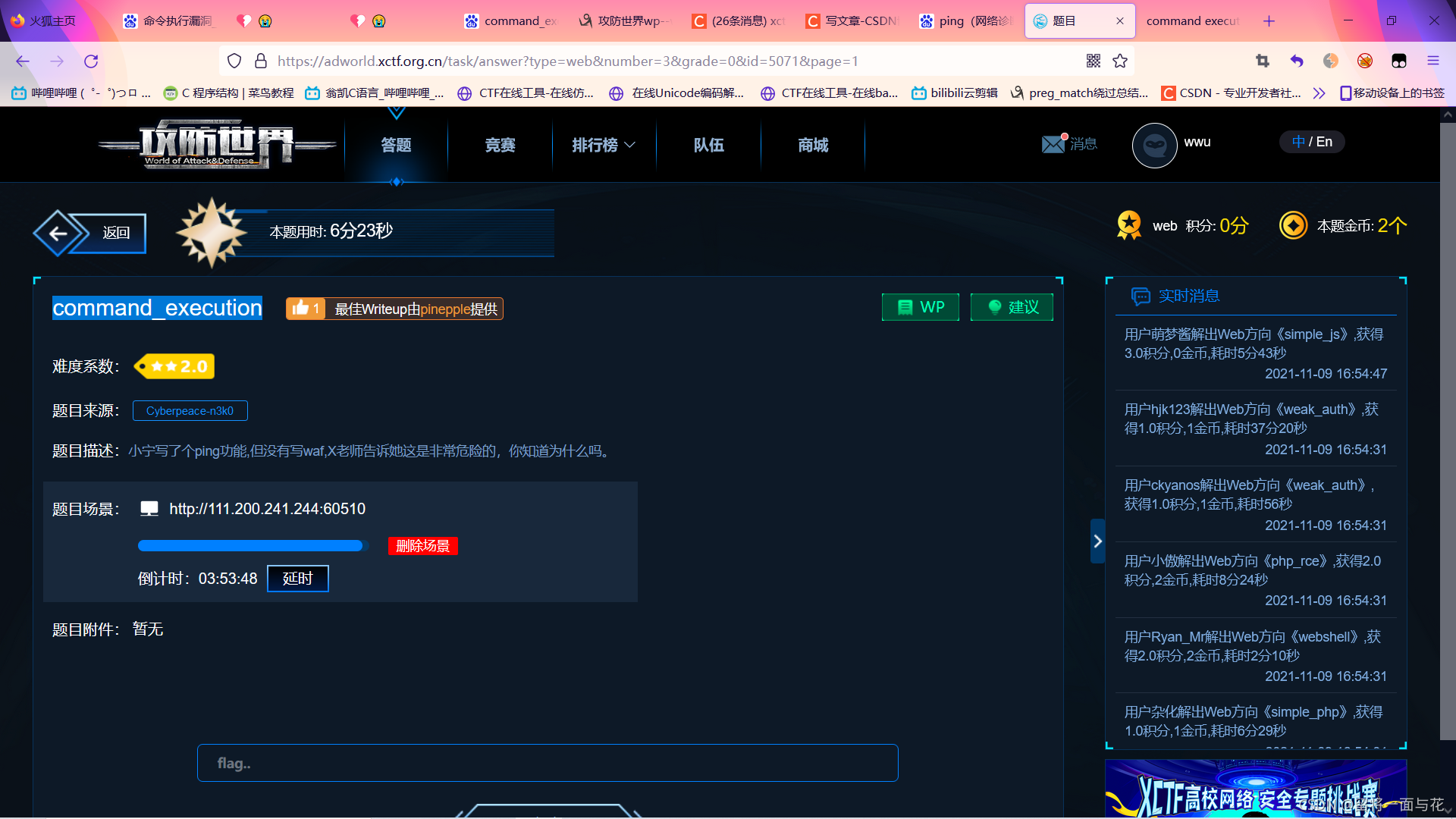The height and width of the screenshot is (819, 1456).
Task: Expand the 排行榜 dropdown menu
Action: 603,145
